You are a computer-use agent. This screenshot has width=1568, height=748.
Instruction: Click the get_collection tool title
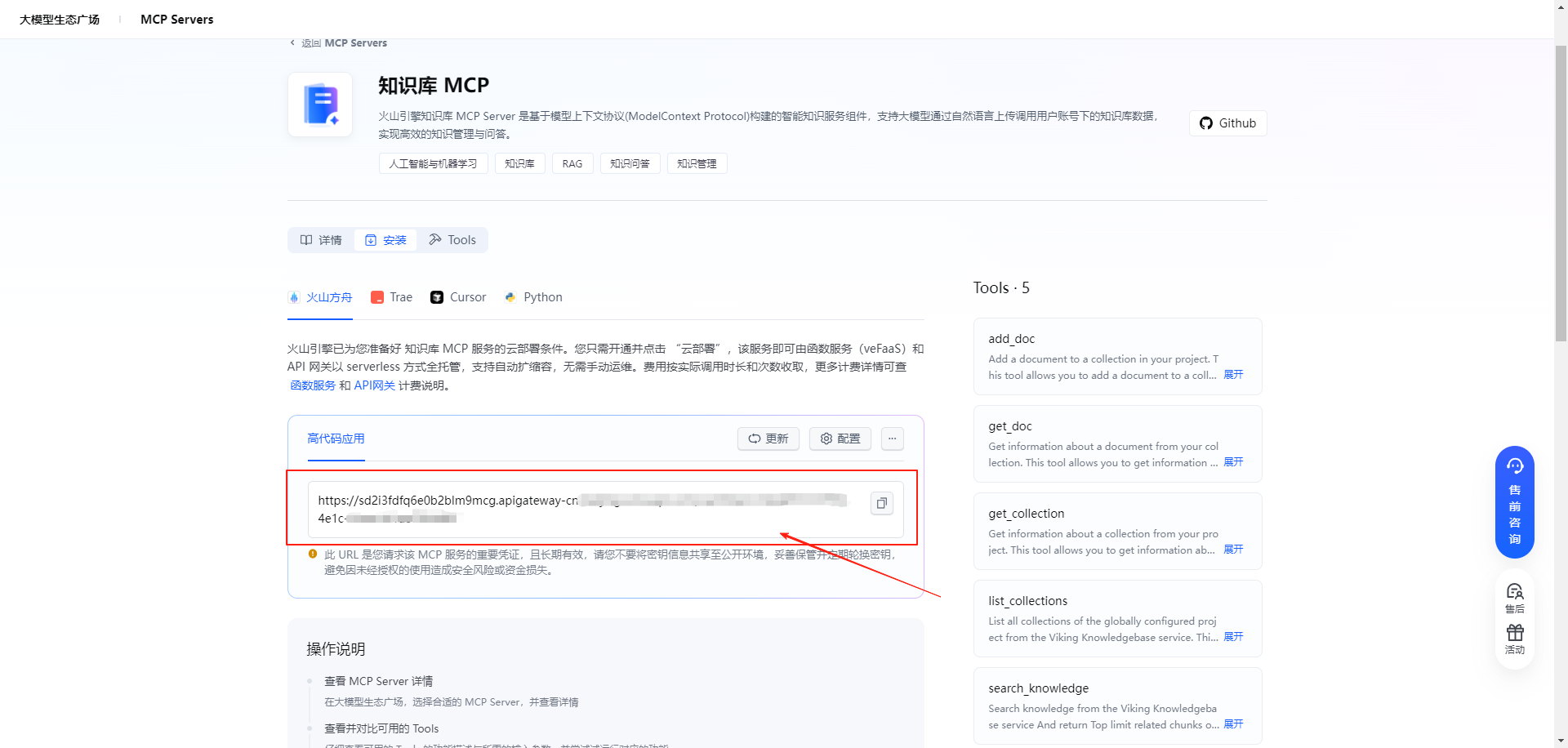coord(1027,514)
